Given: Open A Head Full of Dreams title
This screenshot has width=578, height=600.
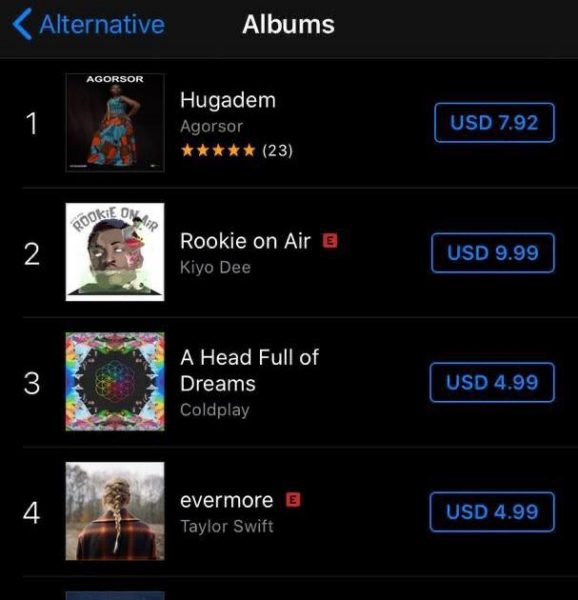Looking at the screenshot, I should point(249,370).
